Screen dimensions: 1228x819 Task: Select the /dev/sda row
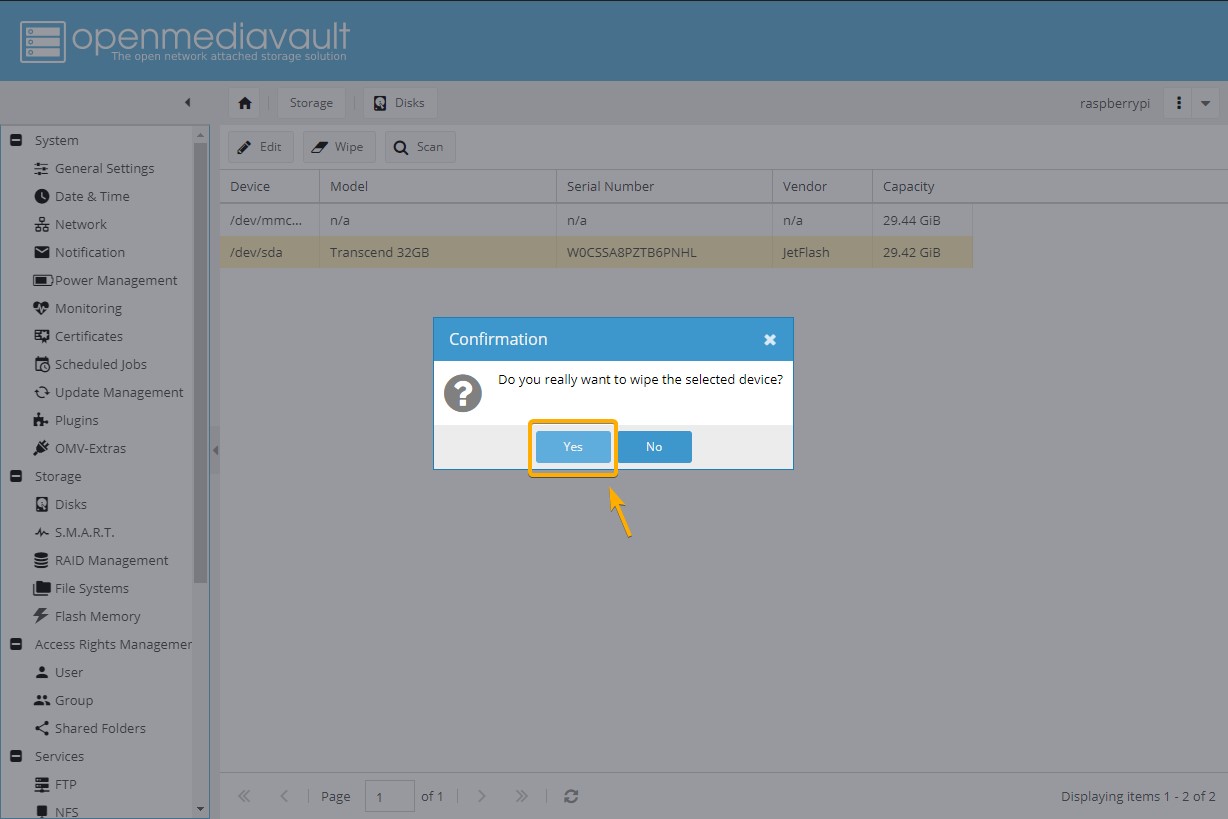pos(596,253)
